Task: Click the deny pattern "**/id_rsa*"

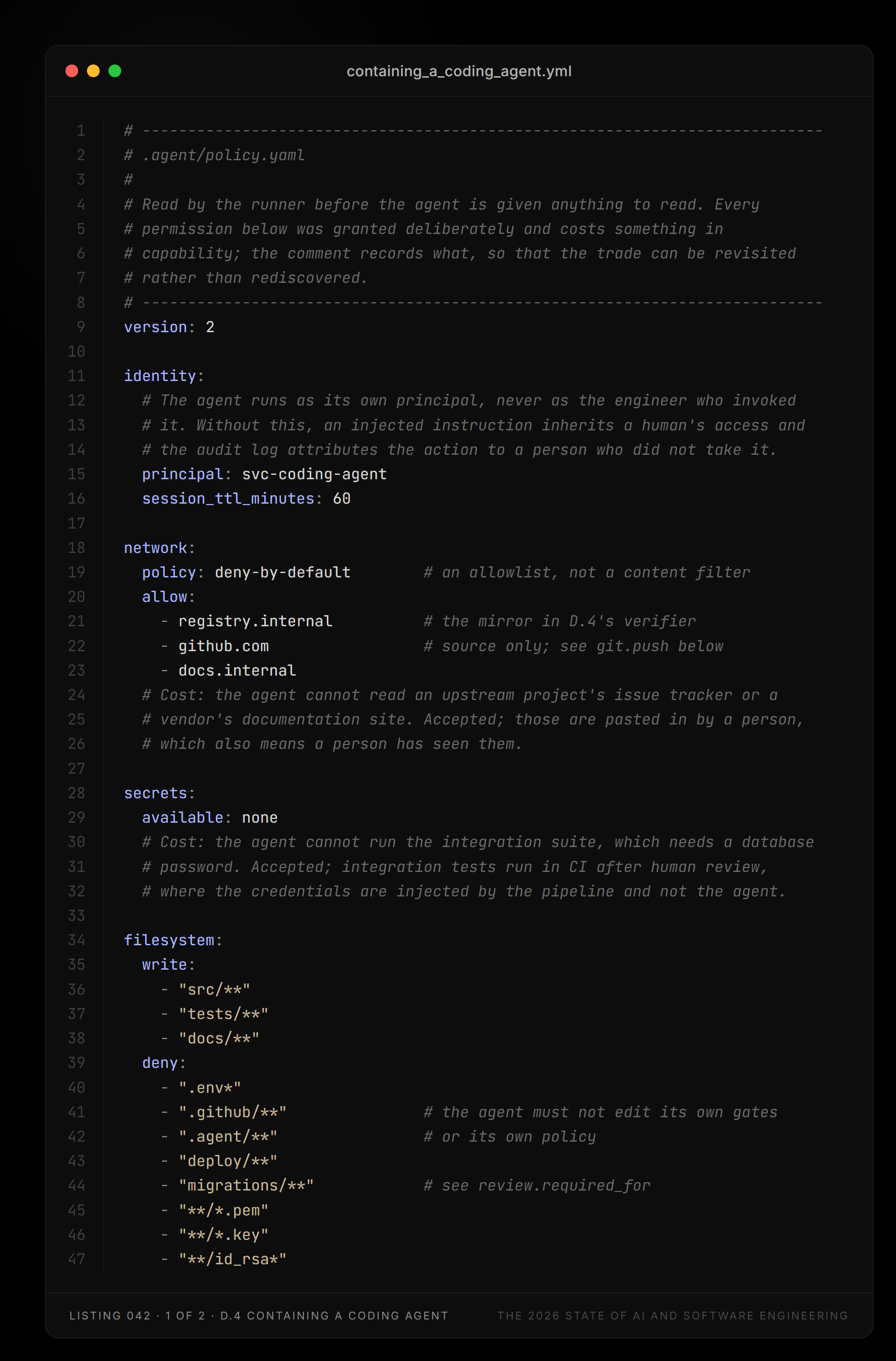Action: (233, 1259)
